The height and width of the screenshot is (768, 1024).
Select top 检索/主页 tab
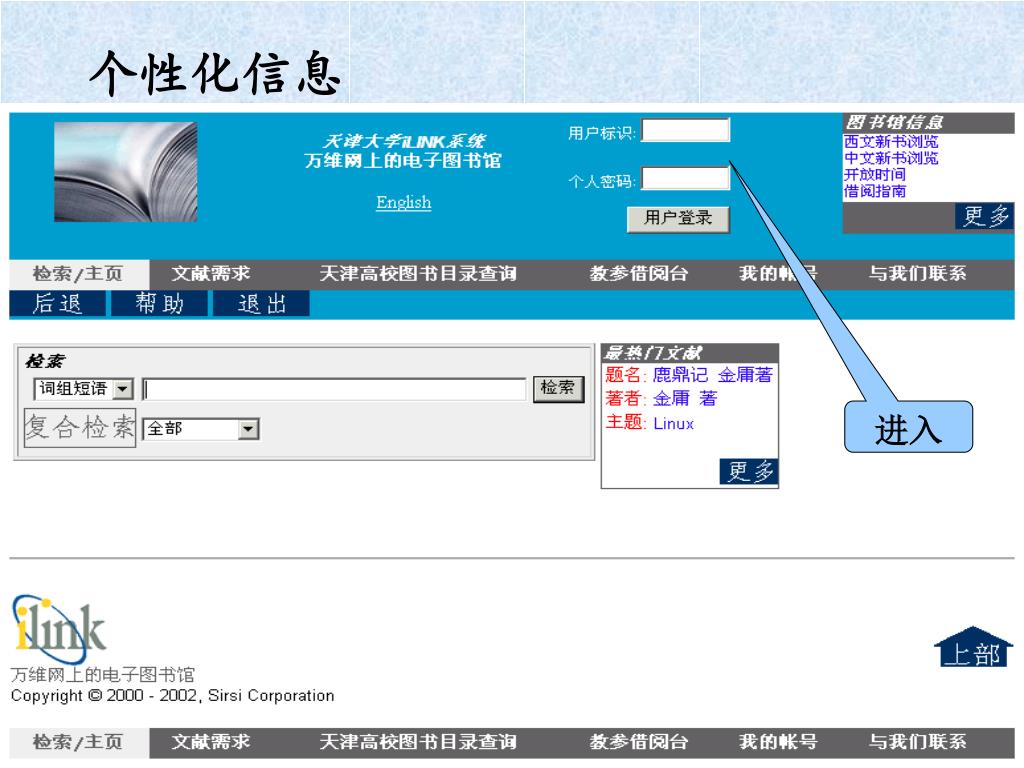pyautogui.click(x=79, y=274)
